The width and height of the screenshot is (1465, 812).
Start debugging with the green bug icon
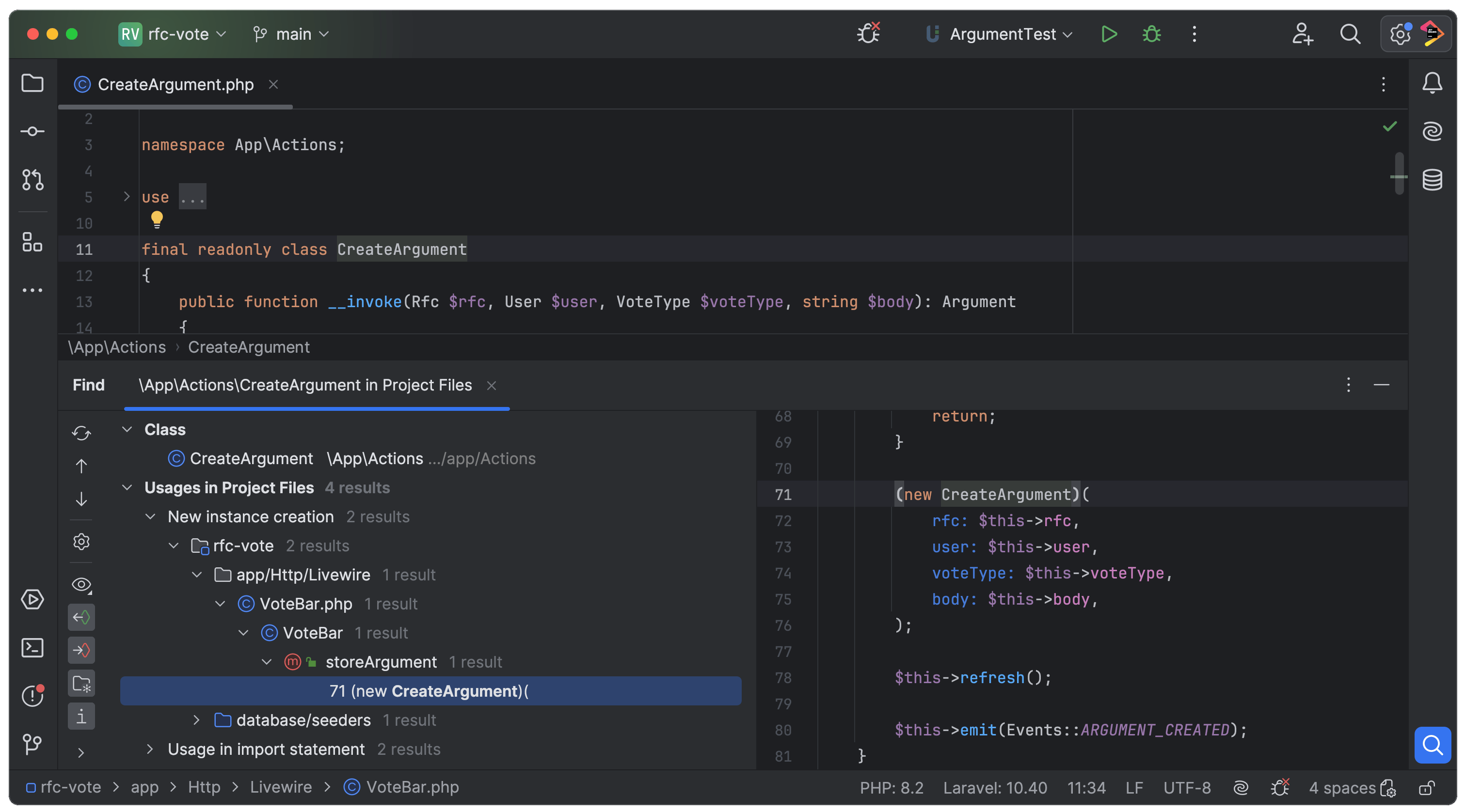1152,34
